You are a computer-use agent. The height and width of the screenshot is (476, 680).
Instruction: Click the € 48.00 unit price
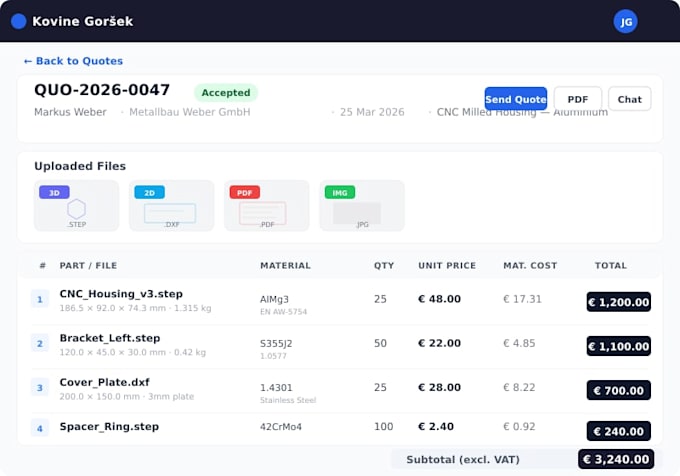coord(439,299)
